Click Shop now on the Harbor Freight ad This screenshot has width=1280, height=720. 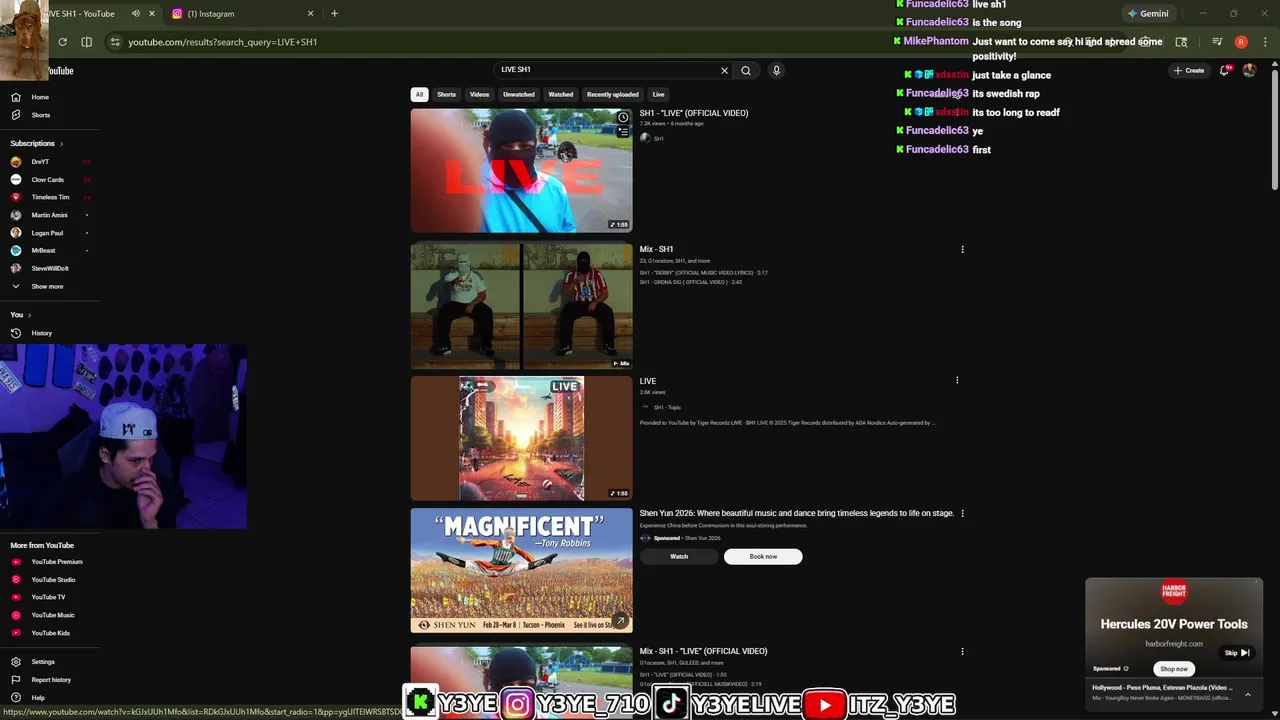pos(1174,669)
